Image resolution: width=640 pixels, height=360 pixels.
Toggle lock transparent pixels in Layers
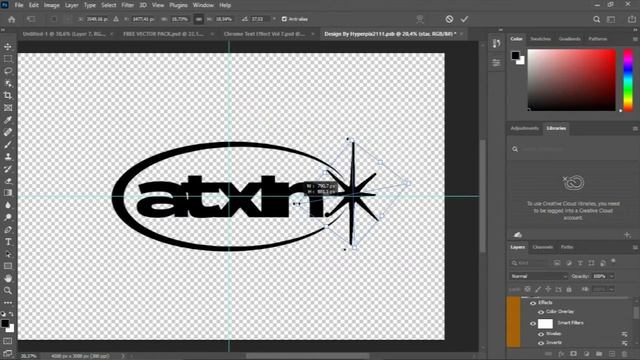pyautogui.click(x=528, y=289)
